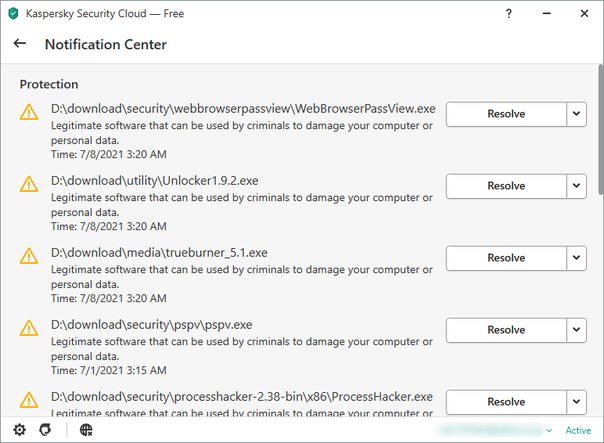This screenshot has height=443, width=604.
Task: Resolve the WebBrowserPassView.exe detection
Action: (x=506, y=114)
